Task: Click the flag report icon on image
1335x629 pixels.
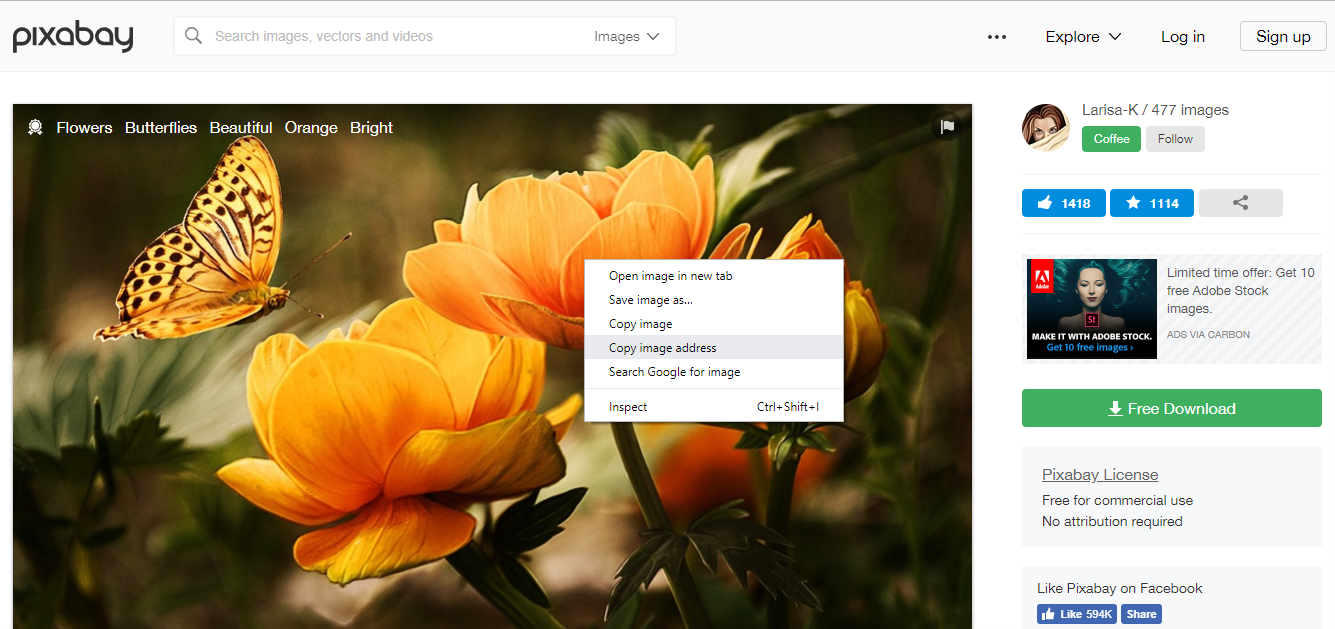Action: coord(947,127)
